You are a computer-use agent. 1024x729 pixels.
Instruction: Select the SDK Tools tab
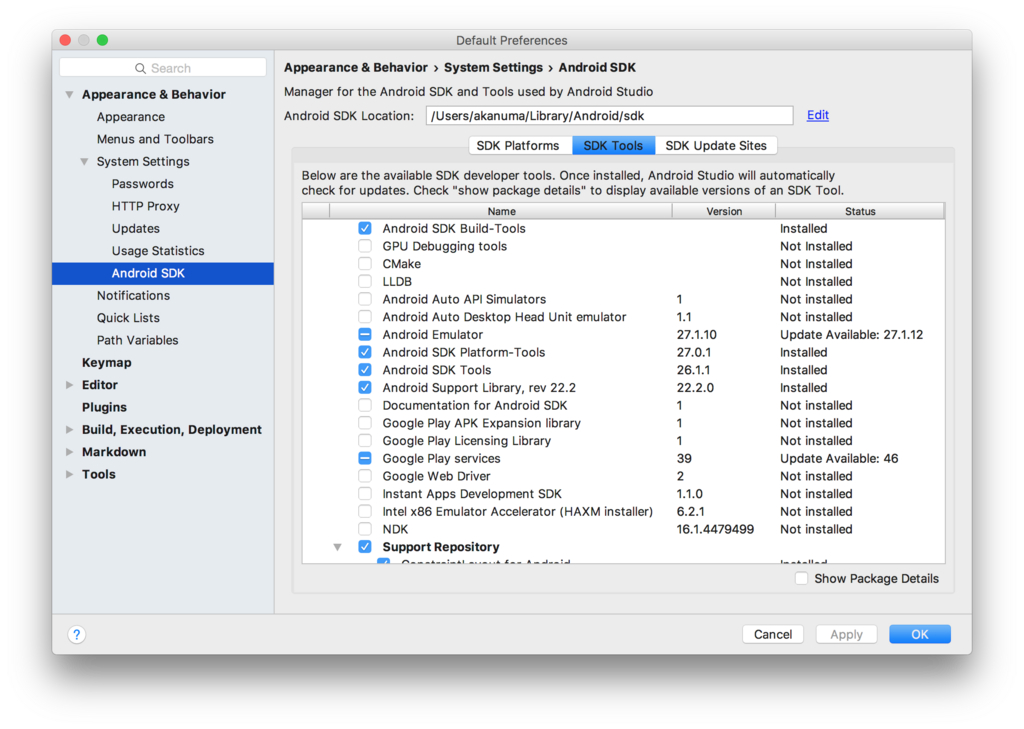click(x=613, y=146)
